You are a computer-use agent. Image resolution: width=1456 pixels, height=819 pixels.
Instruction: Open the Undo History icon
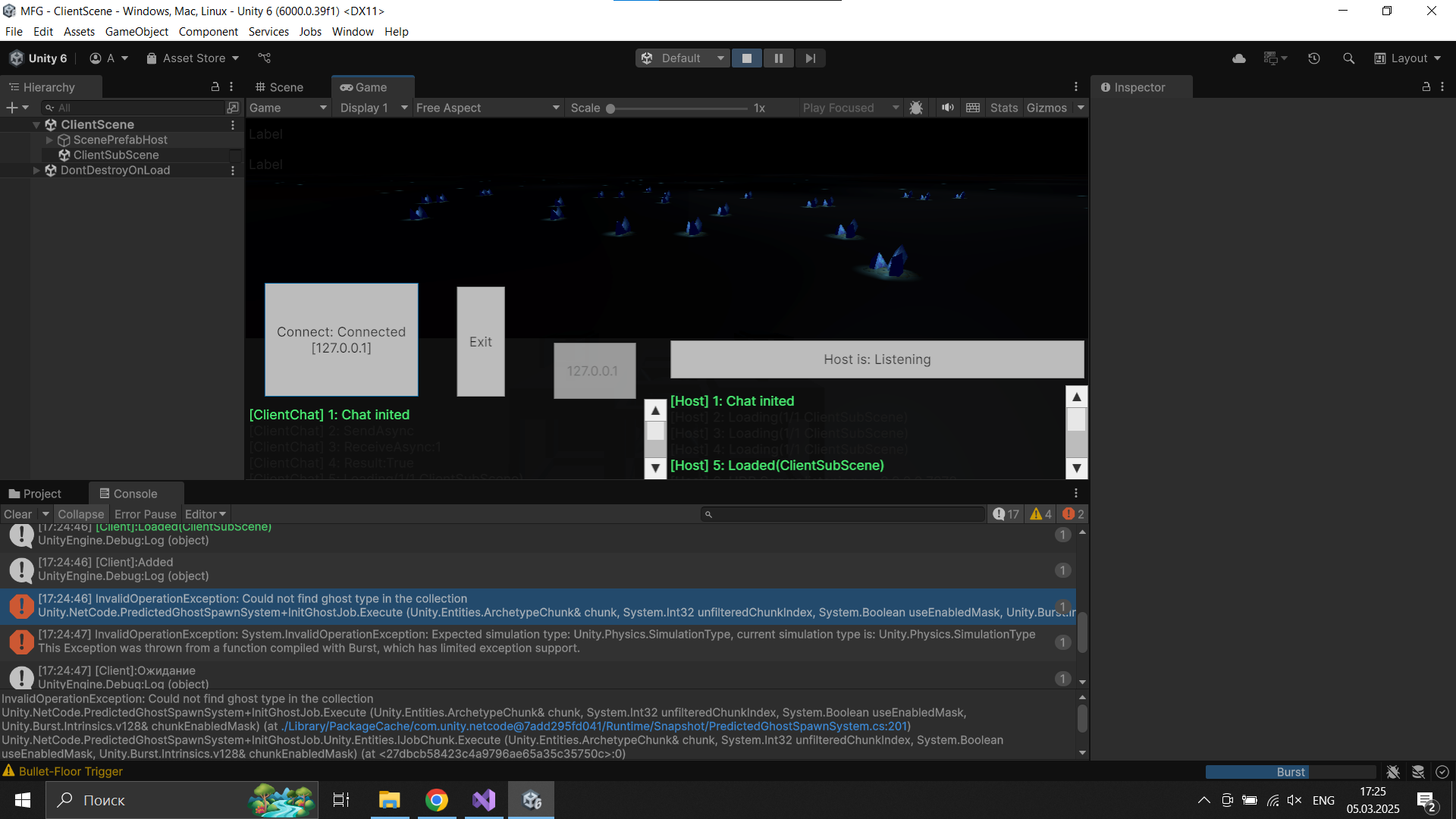pyautogui.click(x=1314, y=58)
